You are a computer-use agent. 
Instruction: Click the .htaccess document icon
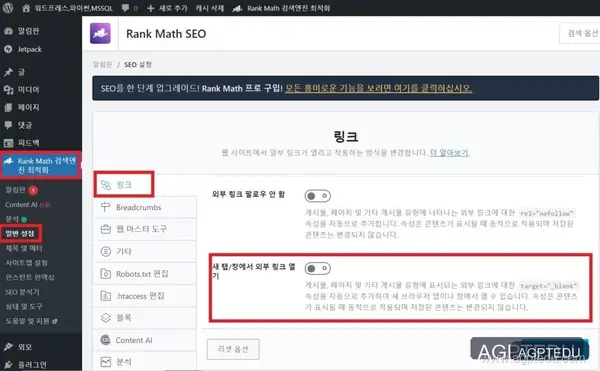[105, 296]
